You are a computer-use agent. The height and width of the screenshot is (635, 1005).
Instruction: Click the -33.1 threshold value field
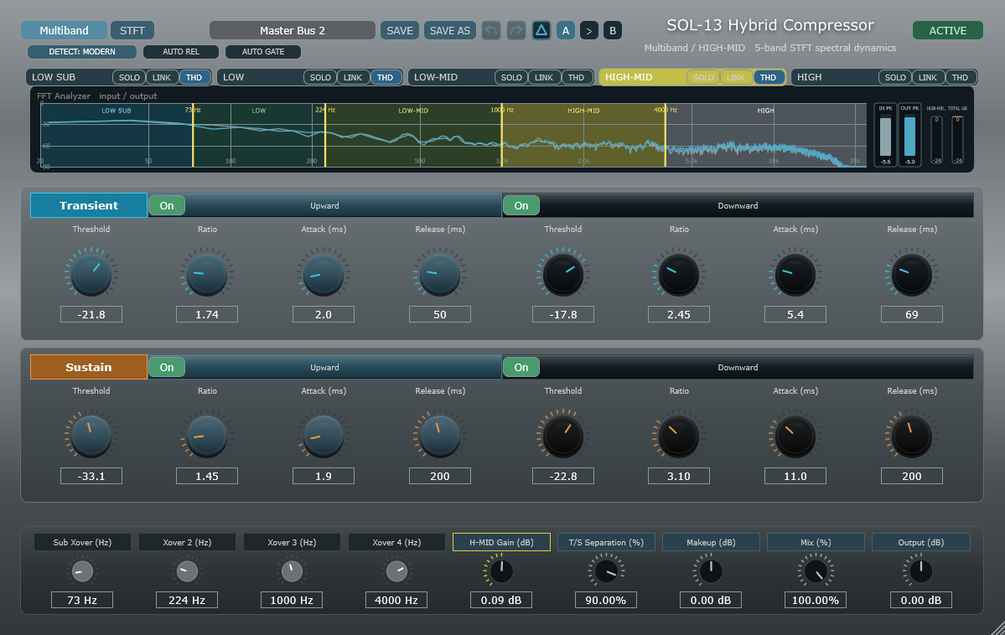[91, 476]
